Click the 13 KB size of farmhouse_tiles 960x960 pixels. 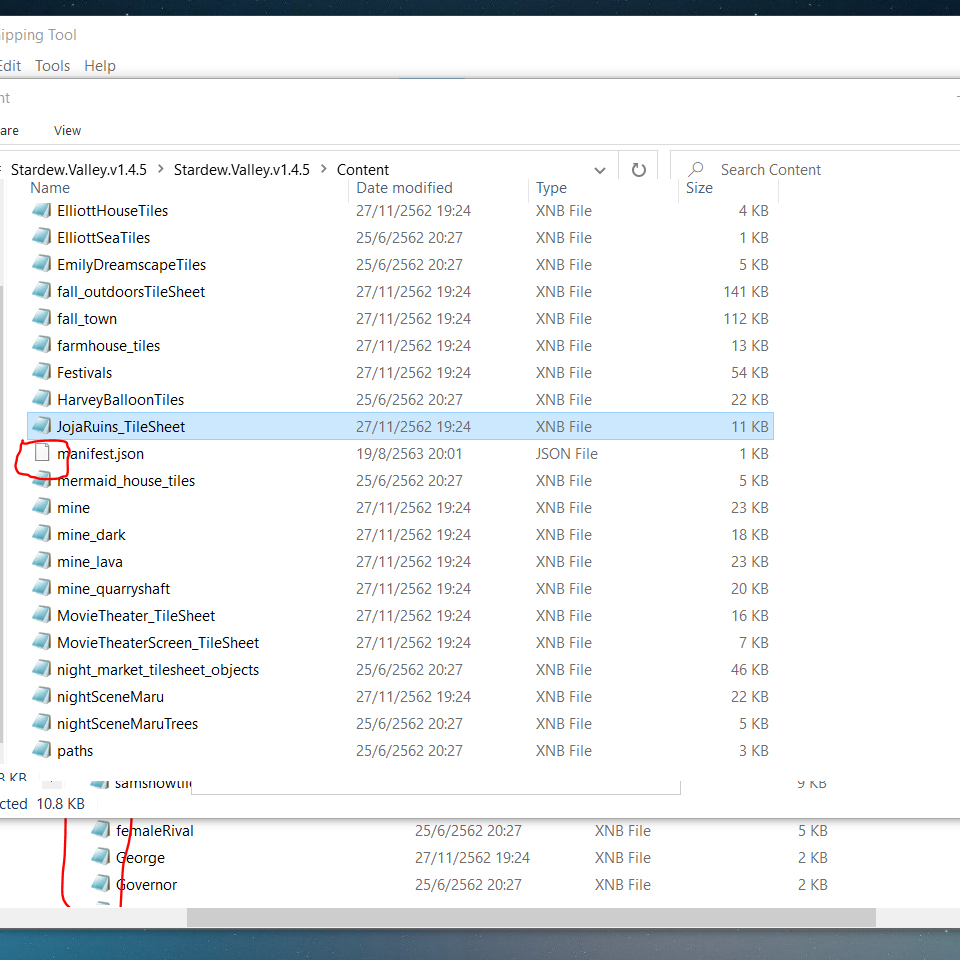(749, 345)
